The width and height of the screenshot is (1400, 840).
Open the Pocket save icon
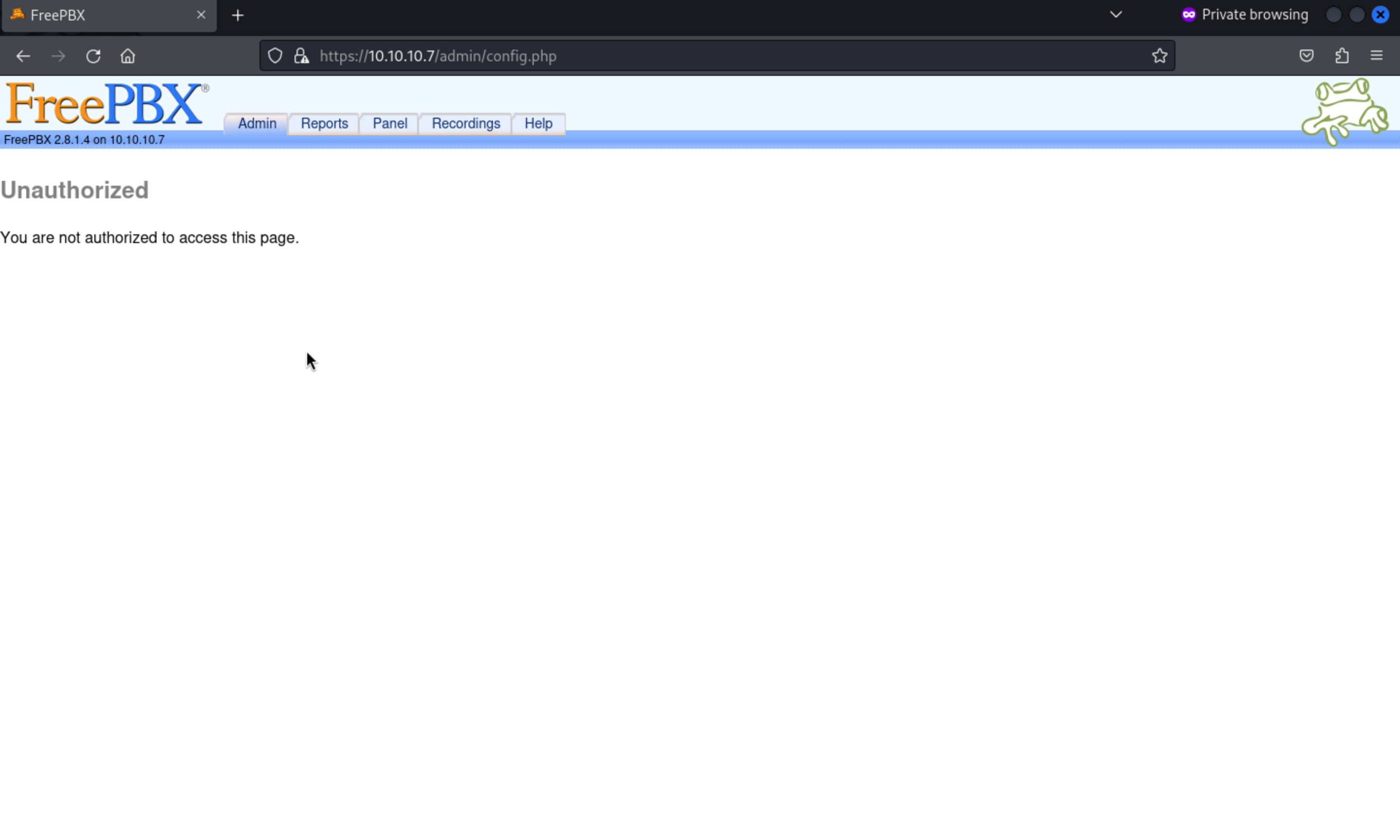click(1306, 56)
